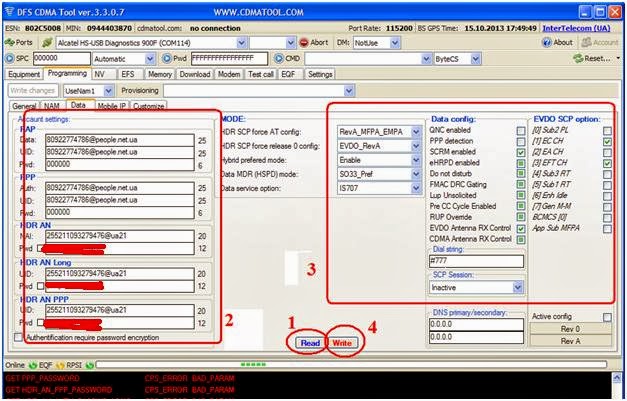Click the Online status indicator icon

33,365
